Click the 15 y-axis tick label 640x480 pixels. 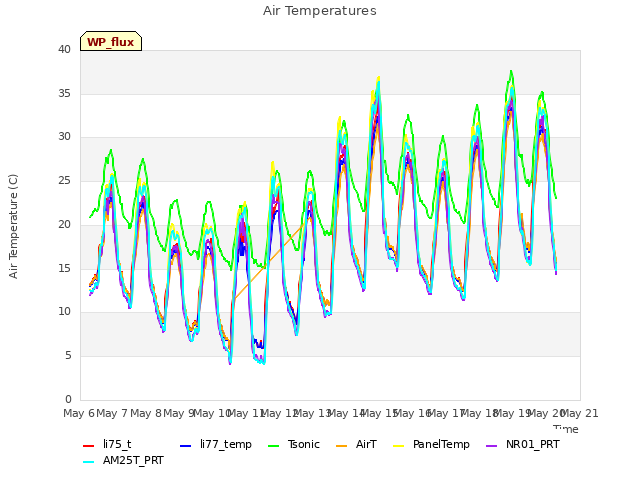click(x=64, y=268)
